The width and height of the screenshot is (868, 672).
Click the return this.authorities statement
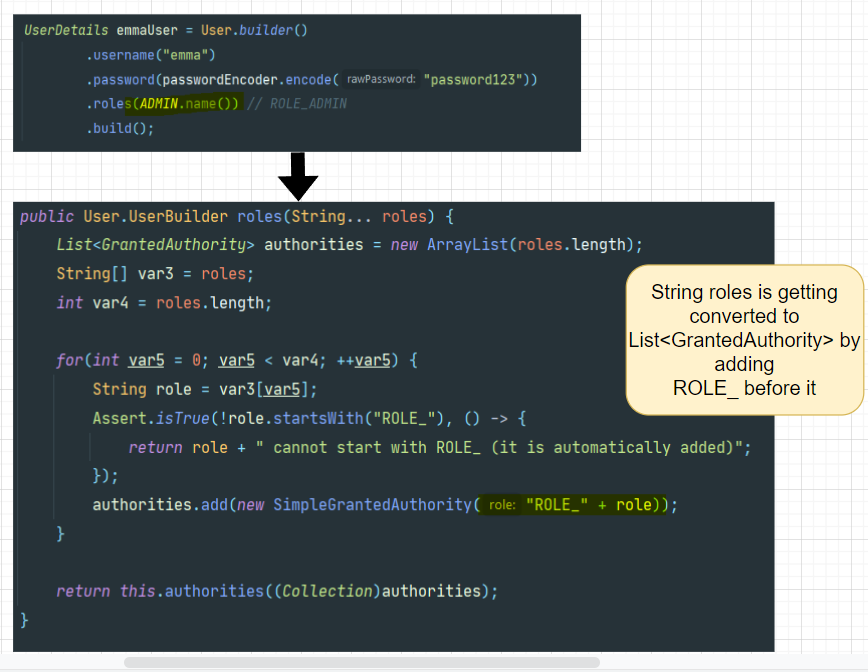276,591
